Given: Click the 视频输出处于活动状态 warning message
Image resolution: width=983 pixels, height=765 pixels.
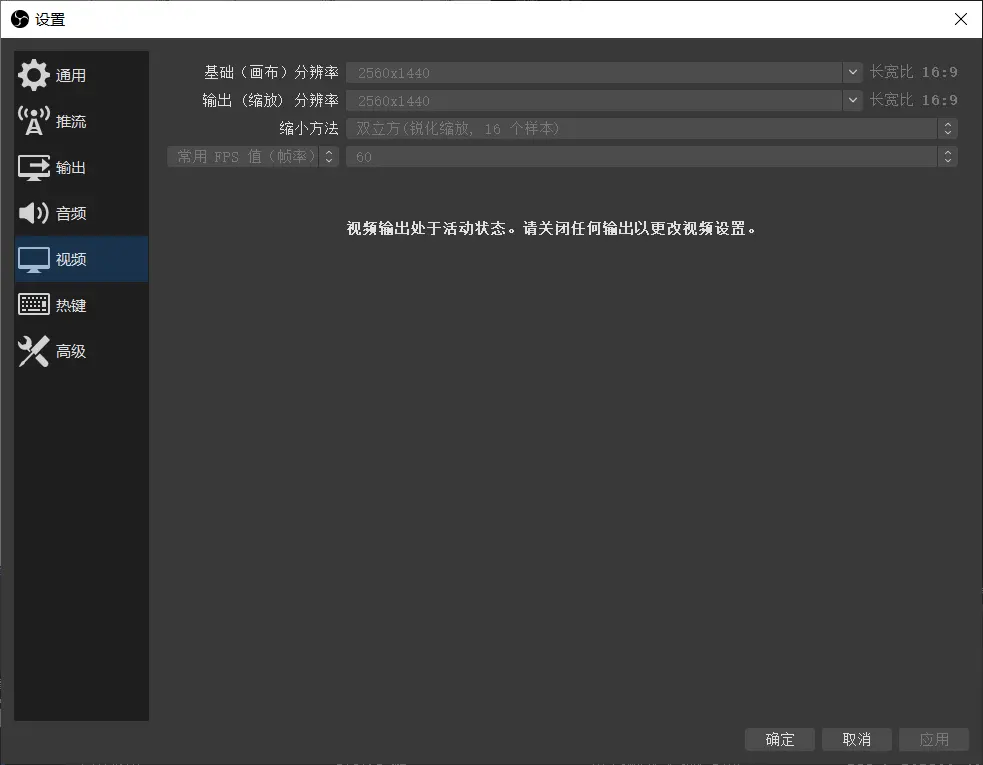Looking at the screenshot, I should 552,228.
